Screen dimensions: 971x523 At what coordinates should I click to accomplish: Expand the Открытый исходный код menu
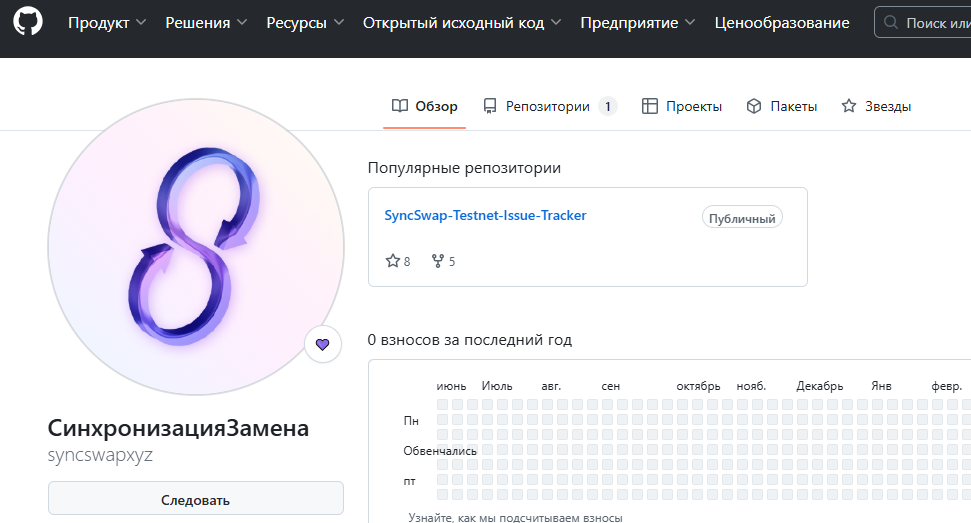pyautogui.click(x=462, y=23)
